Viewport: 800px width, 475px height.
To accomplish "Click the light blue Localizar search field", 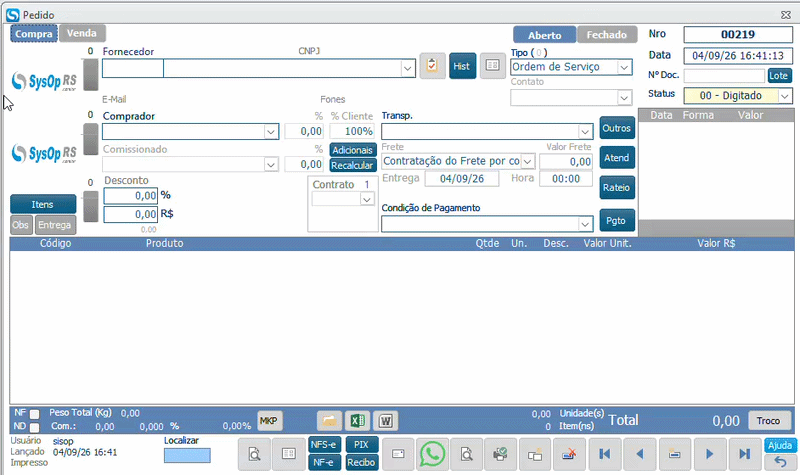I will pos(187,456).
